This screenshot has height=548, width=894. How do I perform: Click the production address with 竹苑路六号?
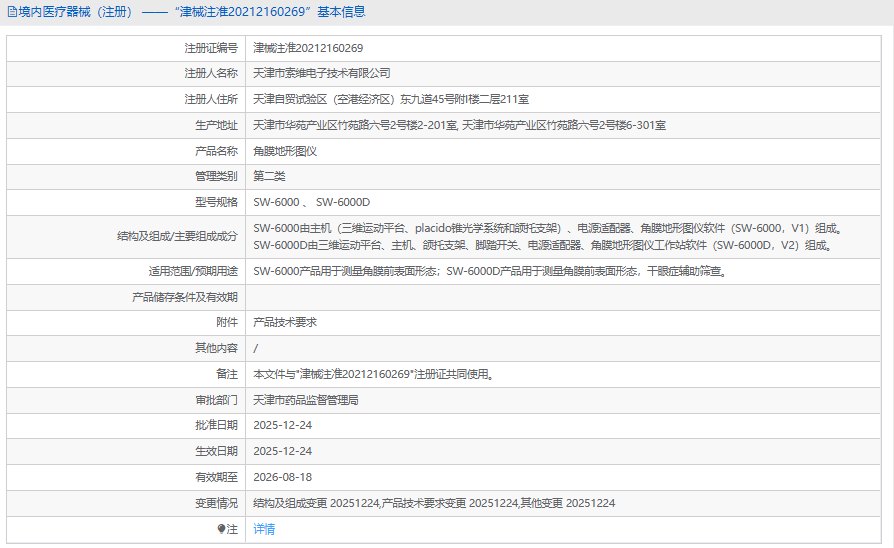459,125
